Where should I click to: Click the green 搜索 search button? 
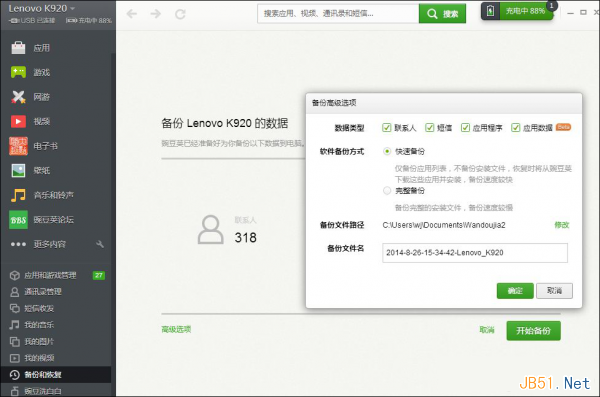(442, 14)
